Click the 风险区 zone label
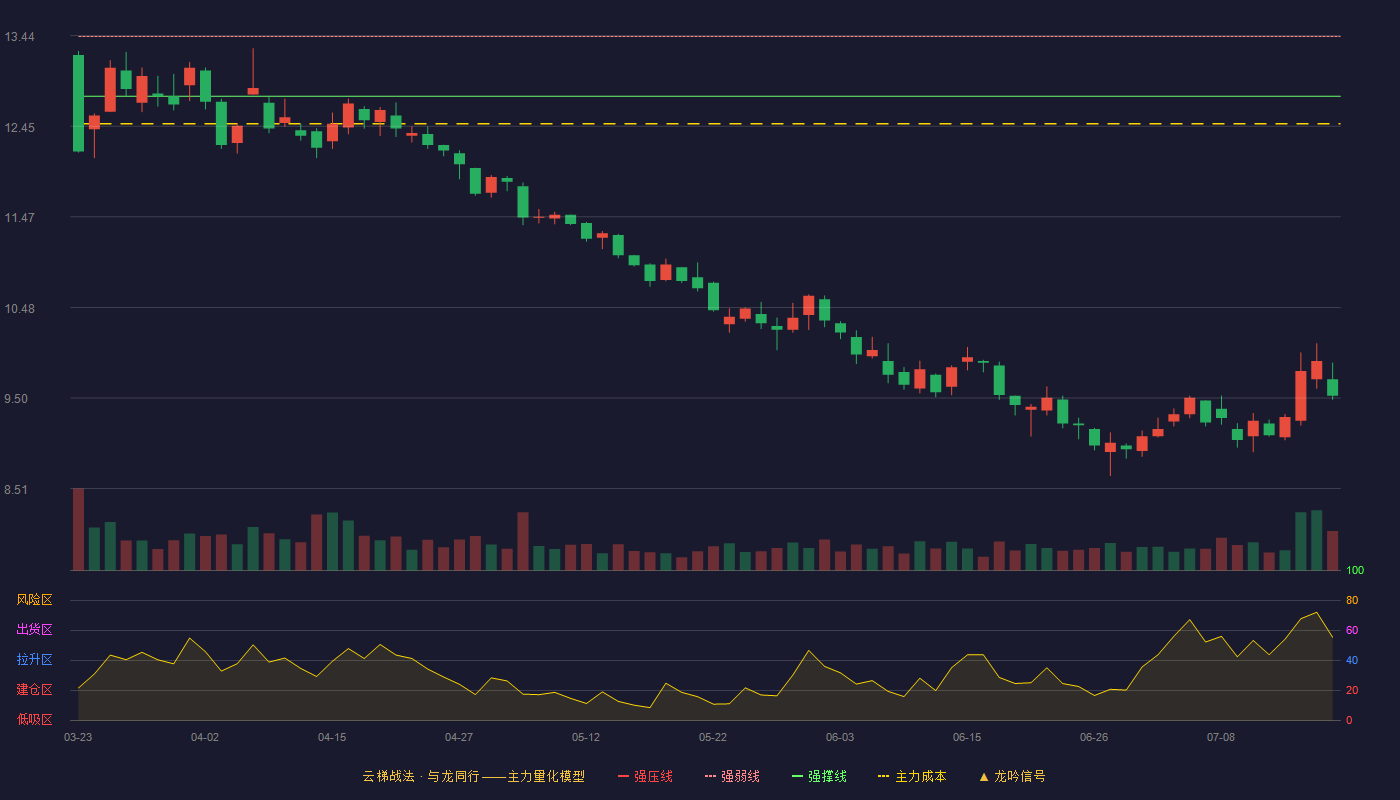The image size is (1400, 800). click(x=34, y=600)
